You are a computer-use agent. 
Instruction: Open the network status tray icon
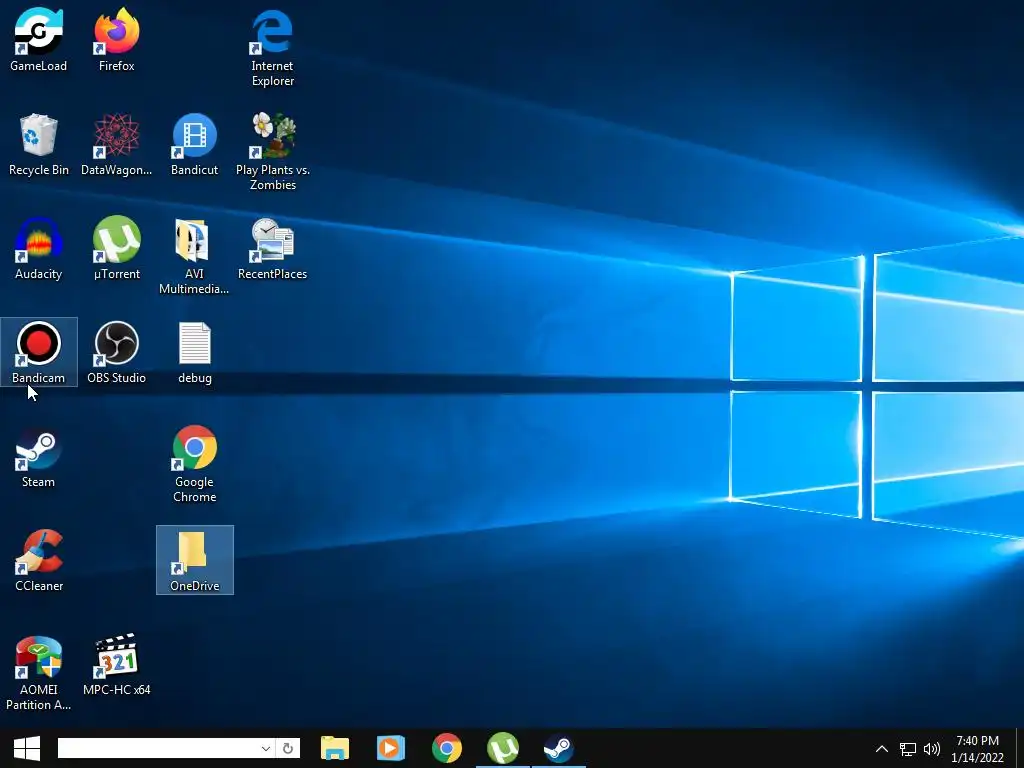point(908,749)
